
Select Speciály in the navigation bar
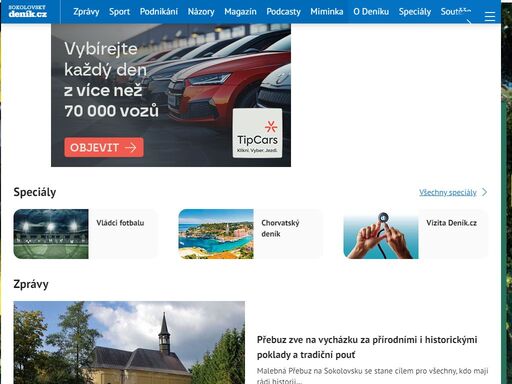click(x=415, y=12)
